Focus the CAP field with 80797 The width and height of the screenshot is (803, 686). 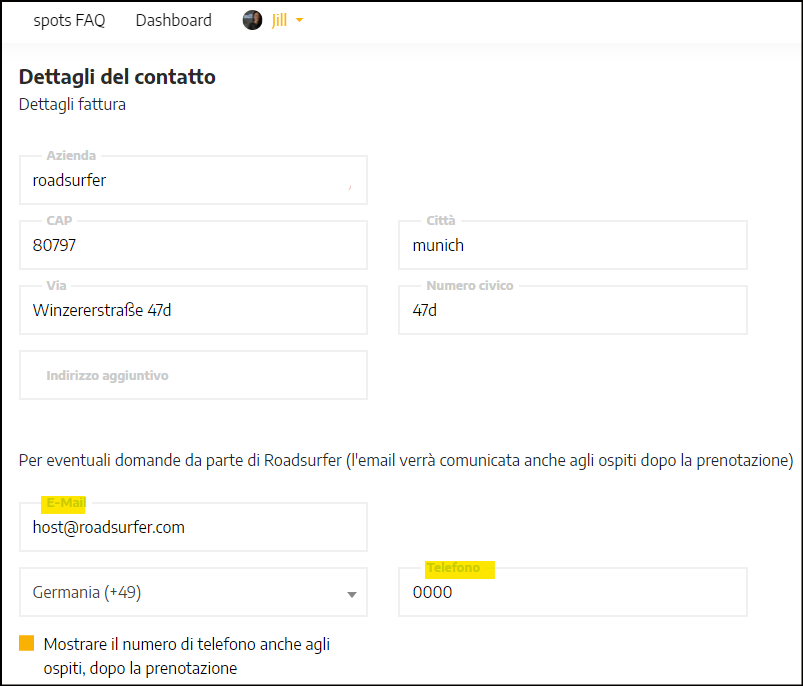click(193, 245)
